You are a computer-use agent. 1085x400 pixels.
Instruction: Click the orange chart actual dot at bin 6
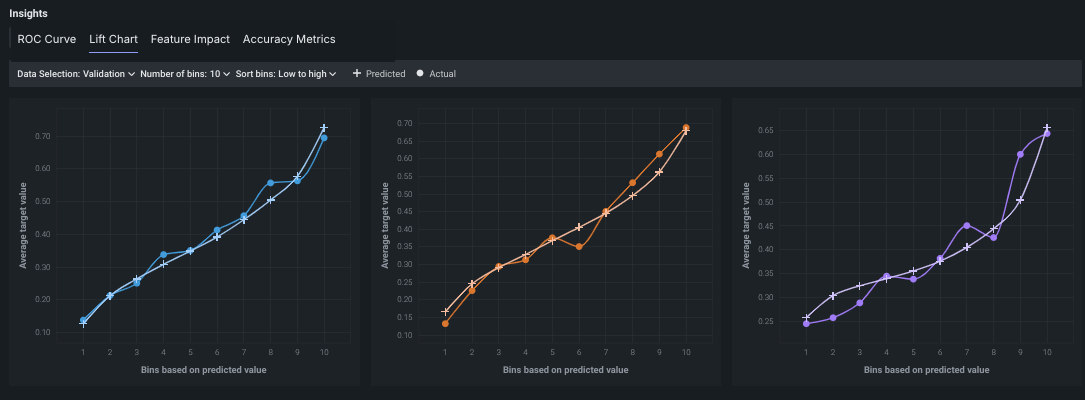579,246
